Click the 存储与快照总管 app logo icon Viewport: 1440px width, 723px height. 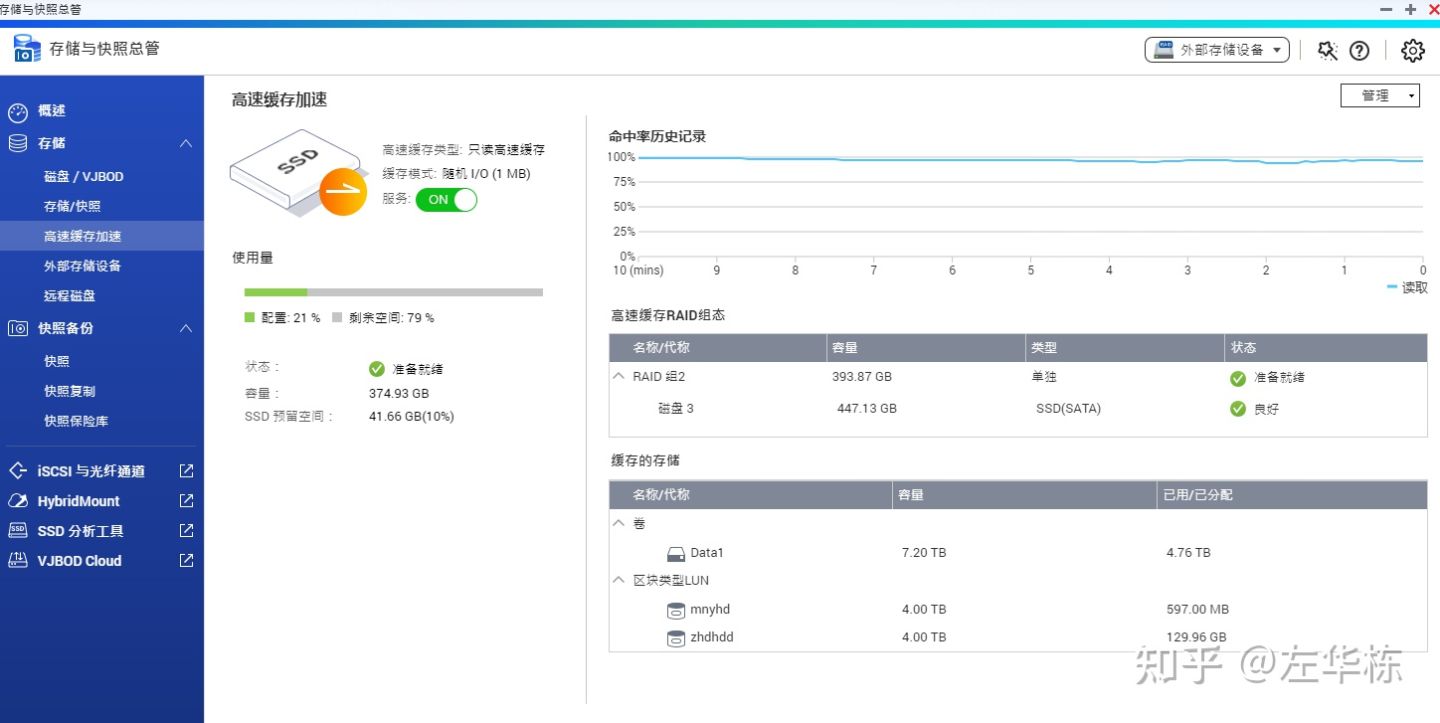tap(25, 47)
